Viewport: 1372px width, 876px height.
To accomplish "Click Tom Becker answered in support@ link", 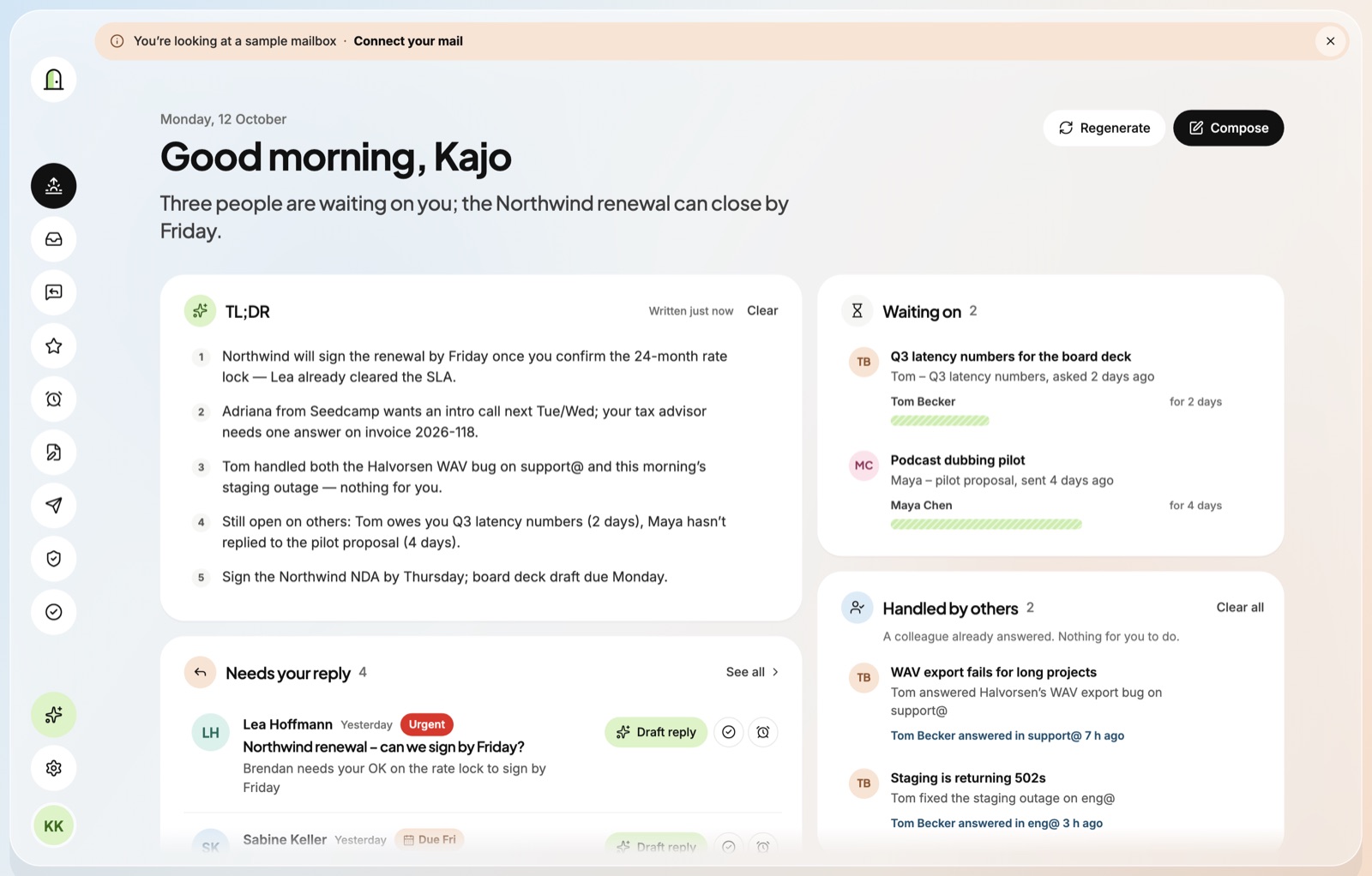I will [1007, 735].
